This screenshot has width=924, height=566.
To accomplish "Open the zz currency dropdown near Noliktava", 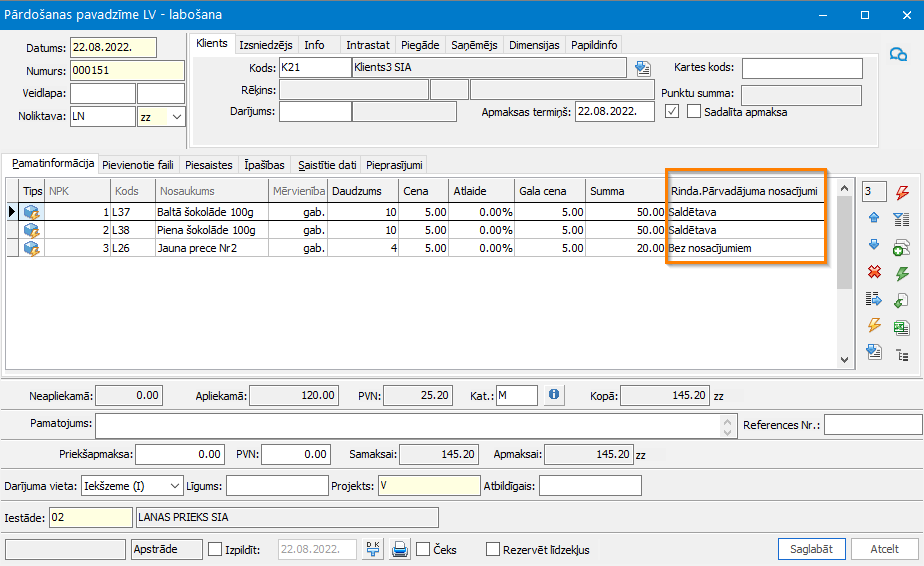I will click(x=177, y=117).
